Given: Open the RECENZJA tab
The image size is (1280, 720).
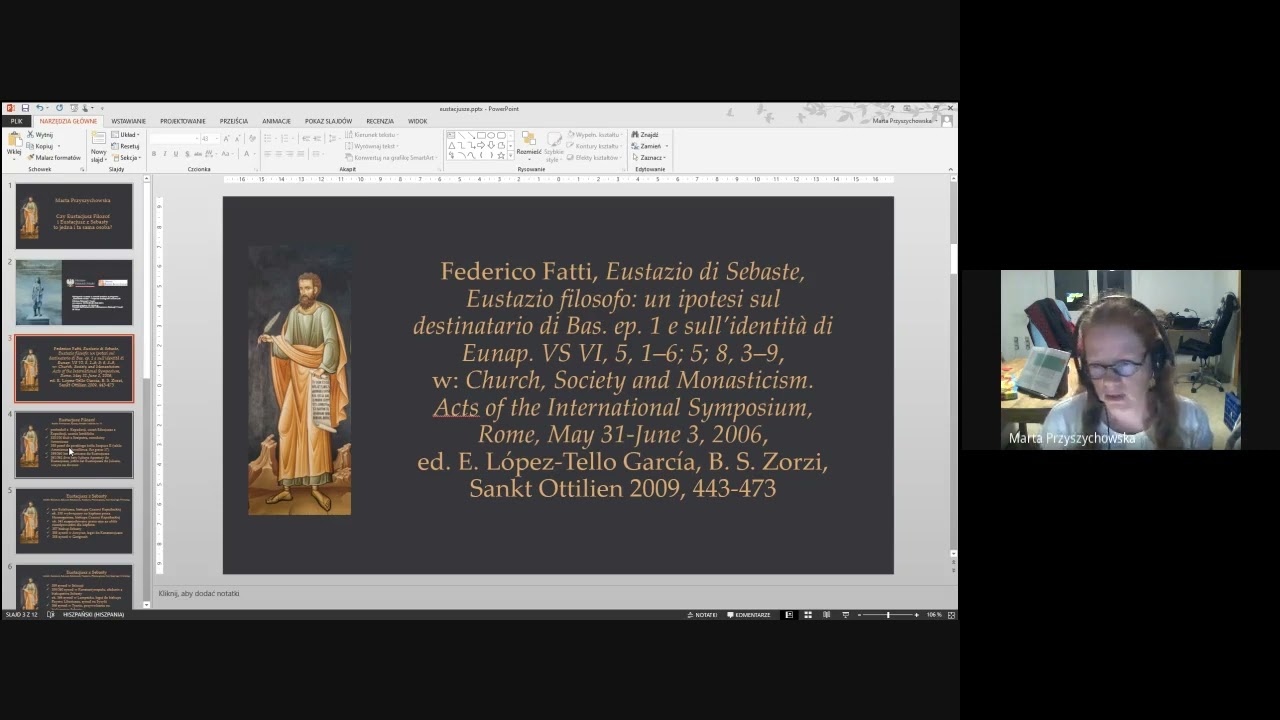Looking at the screenshot, I should (380, 121).
